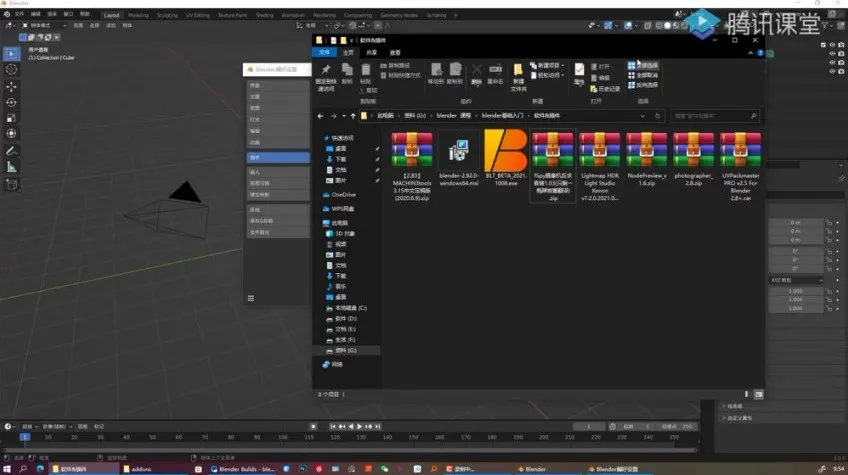Select the Annotate pencil tool
This screenshot has height=475, width=848.
[x=11, y=151]
